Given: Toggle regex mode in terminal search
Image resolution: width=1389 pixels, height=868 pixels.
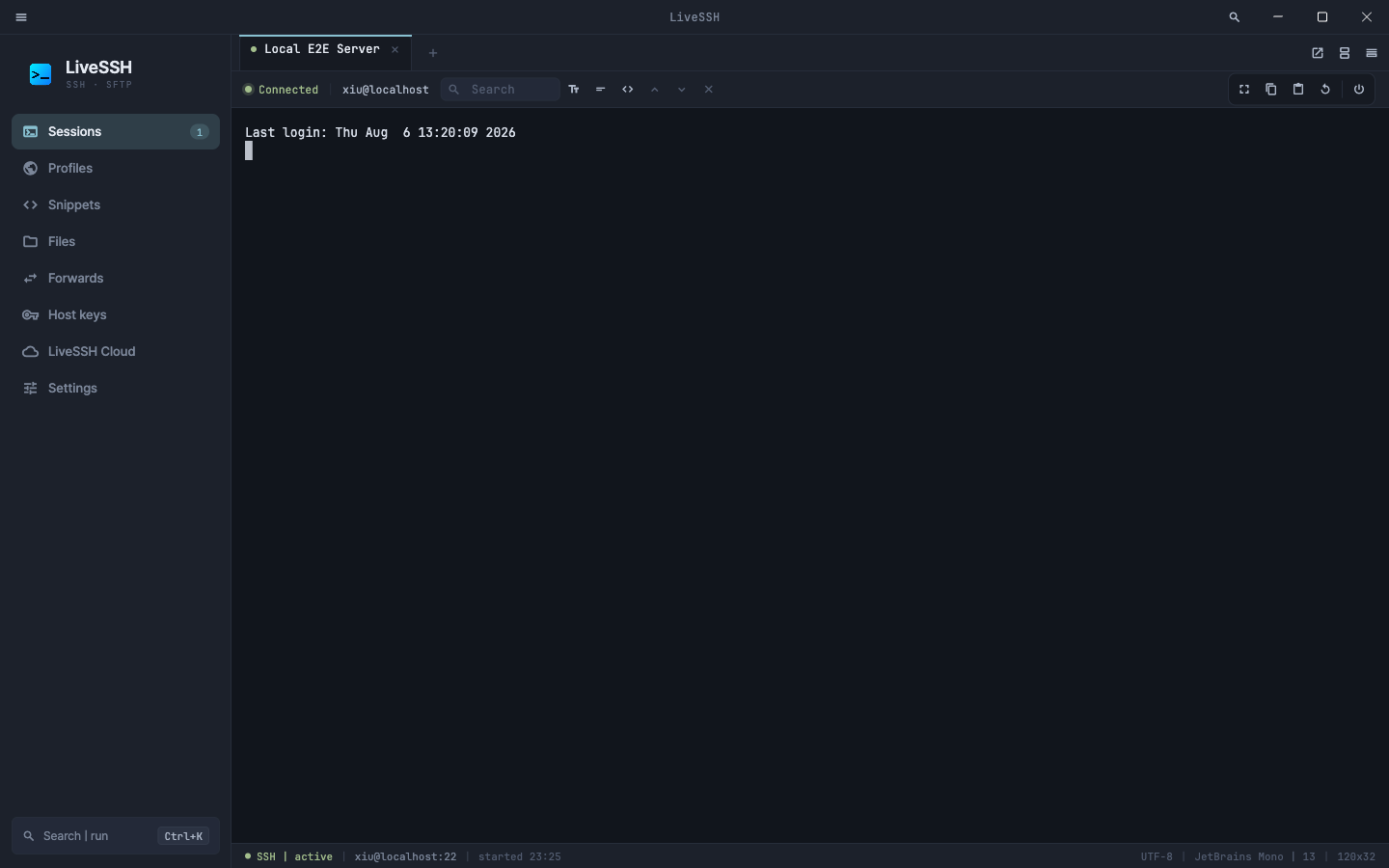Looking at the screenshot, I should point(628,90).
